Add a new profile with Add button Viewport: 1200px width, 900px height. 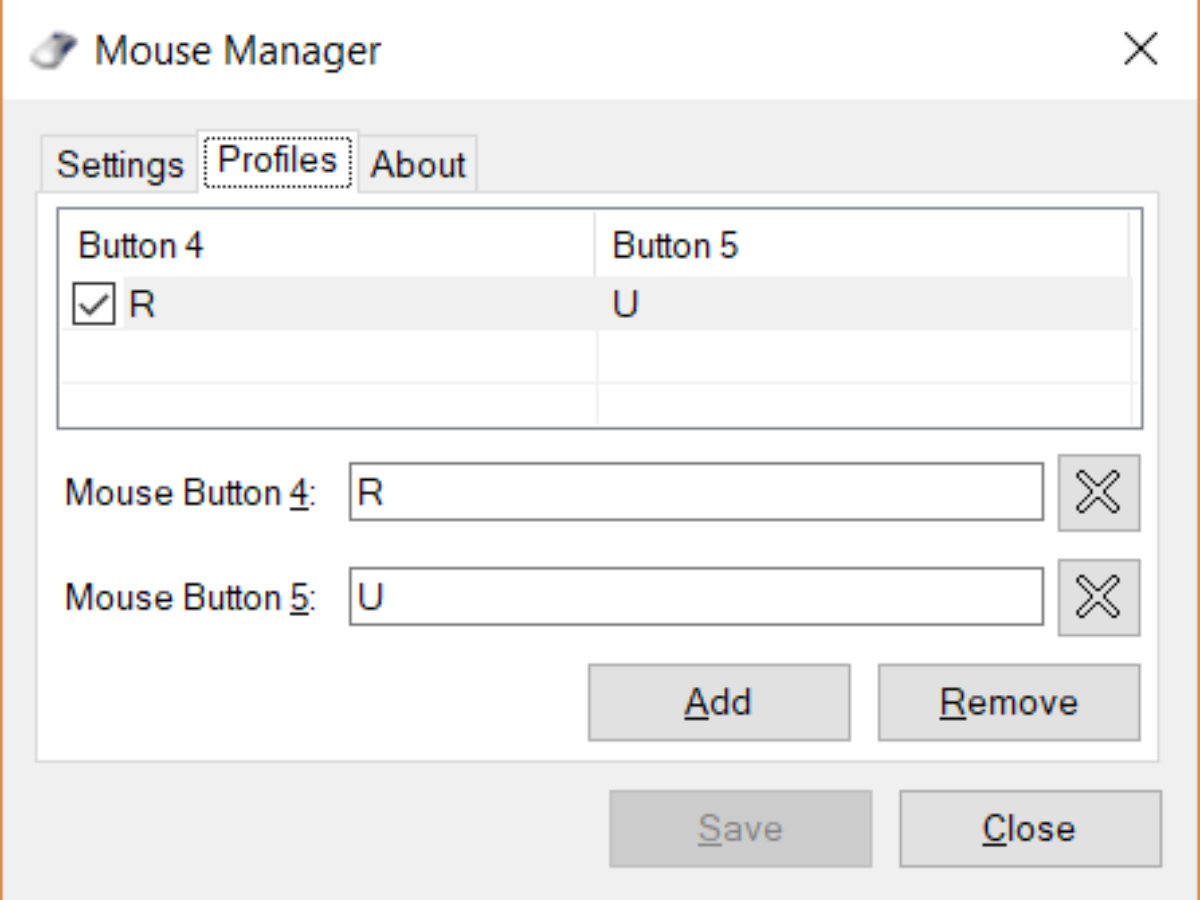(718, 702)
